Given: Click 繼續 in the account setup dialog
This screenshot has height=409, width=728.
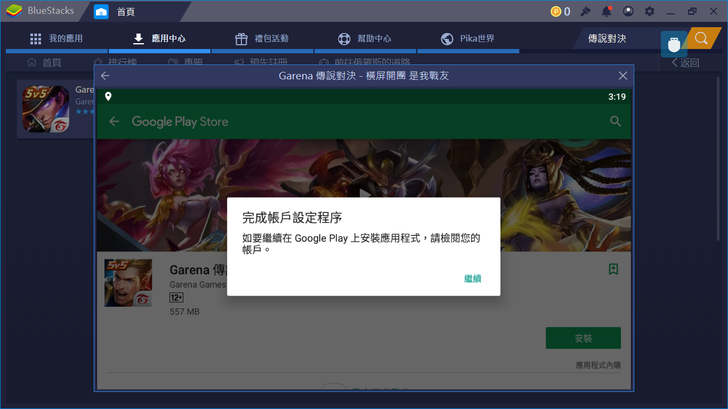Looking at the screenshot, I should tap(473, 279).
